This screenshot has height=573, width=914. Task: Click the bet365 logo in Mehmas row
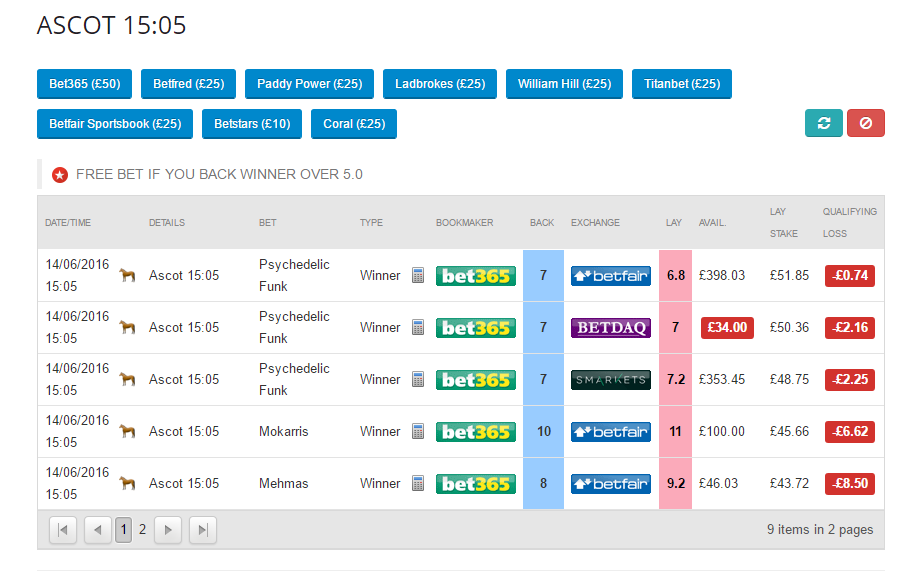click(x=476, y=483)
